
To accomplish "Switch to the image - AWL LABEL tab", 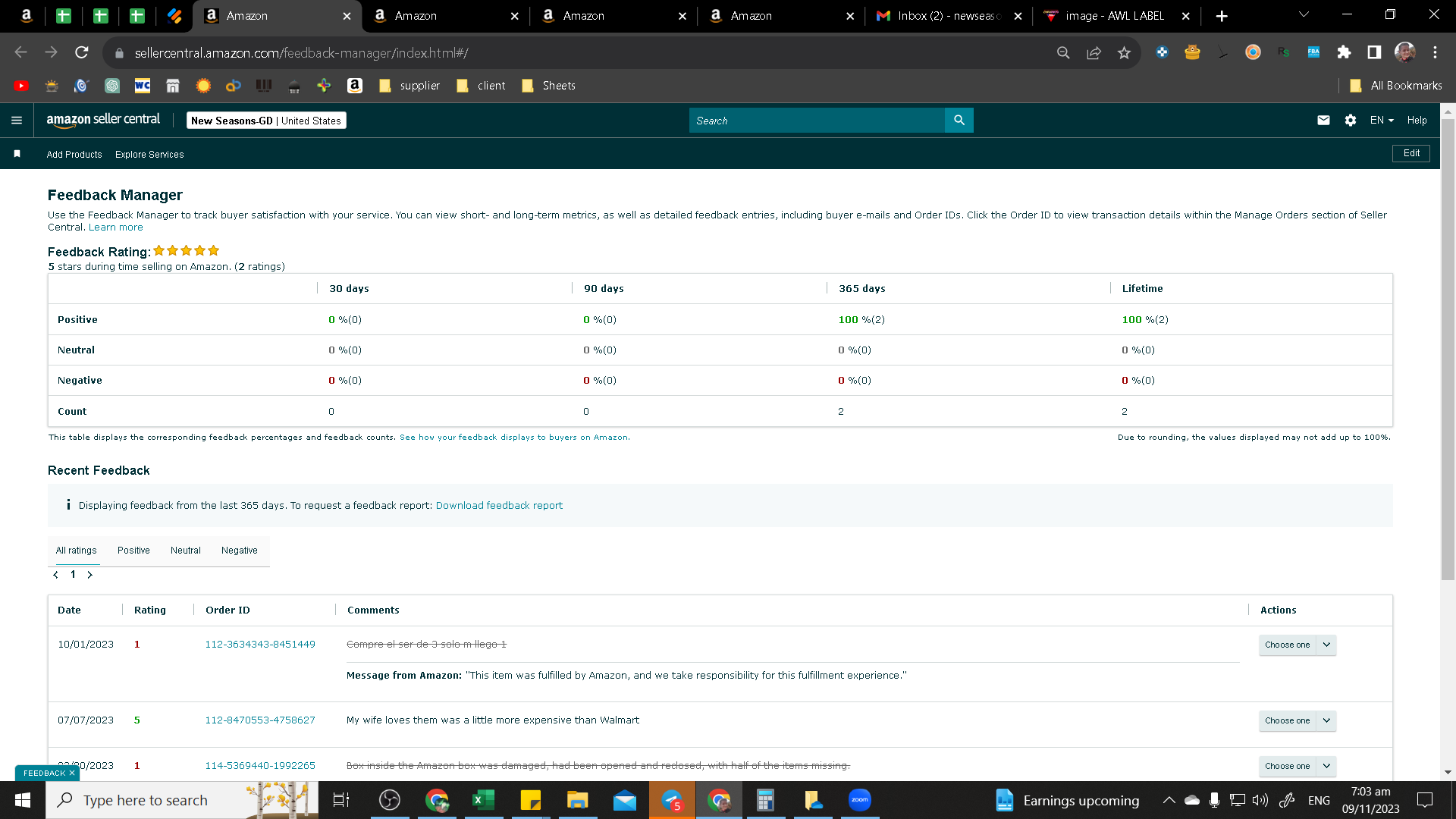I will click(x=1115, y=16).
